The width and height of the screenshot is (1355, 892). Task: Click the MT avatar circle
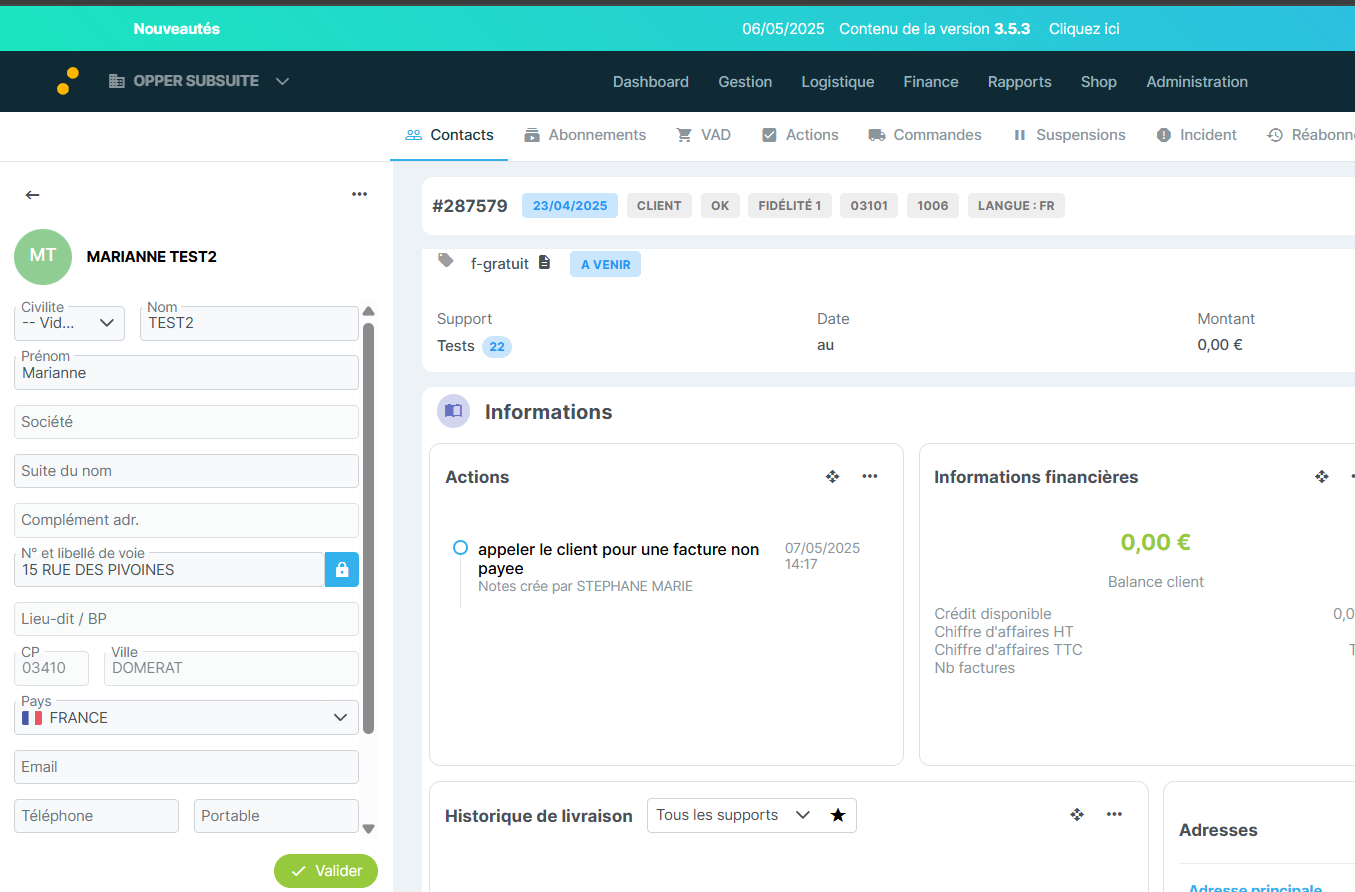click(43, 256)
